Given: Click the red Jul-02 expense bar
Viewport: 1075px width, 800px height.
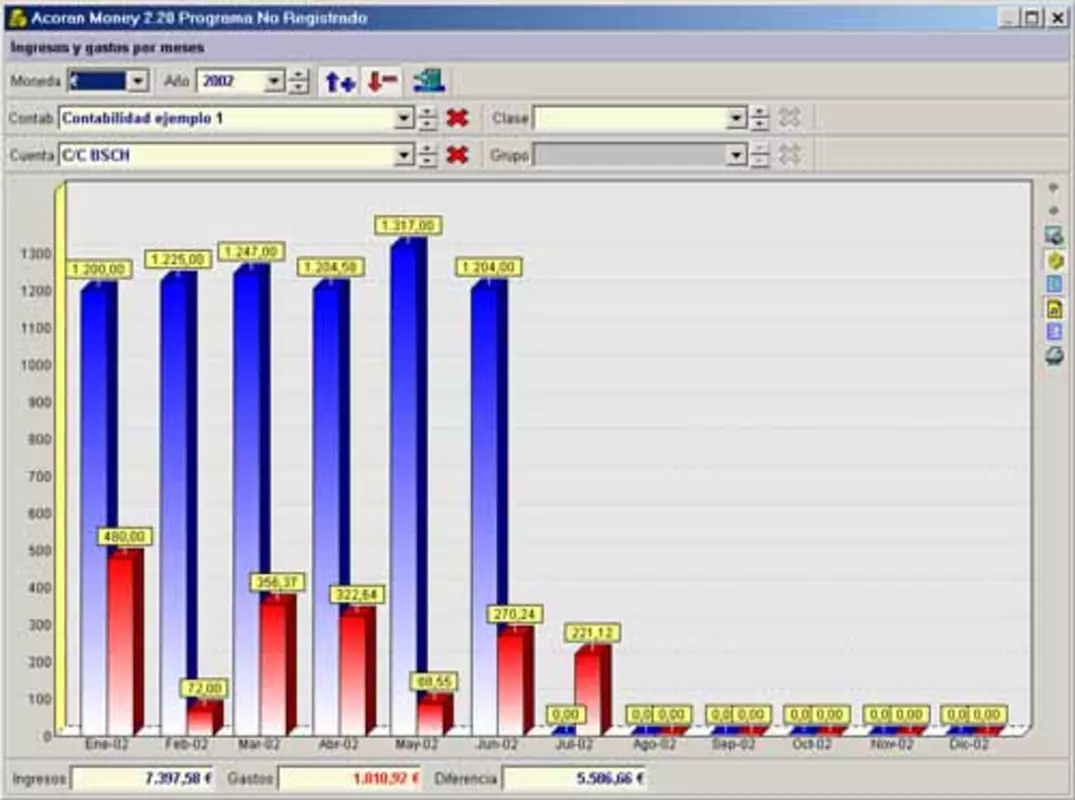Looking at the screenshot, I should point(593,690).
